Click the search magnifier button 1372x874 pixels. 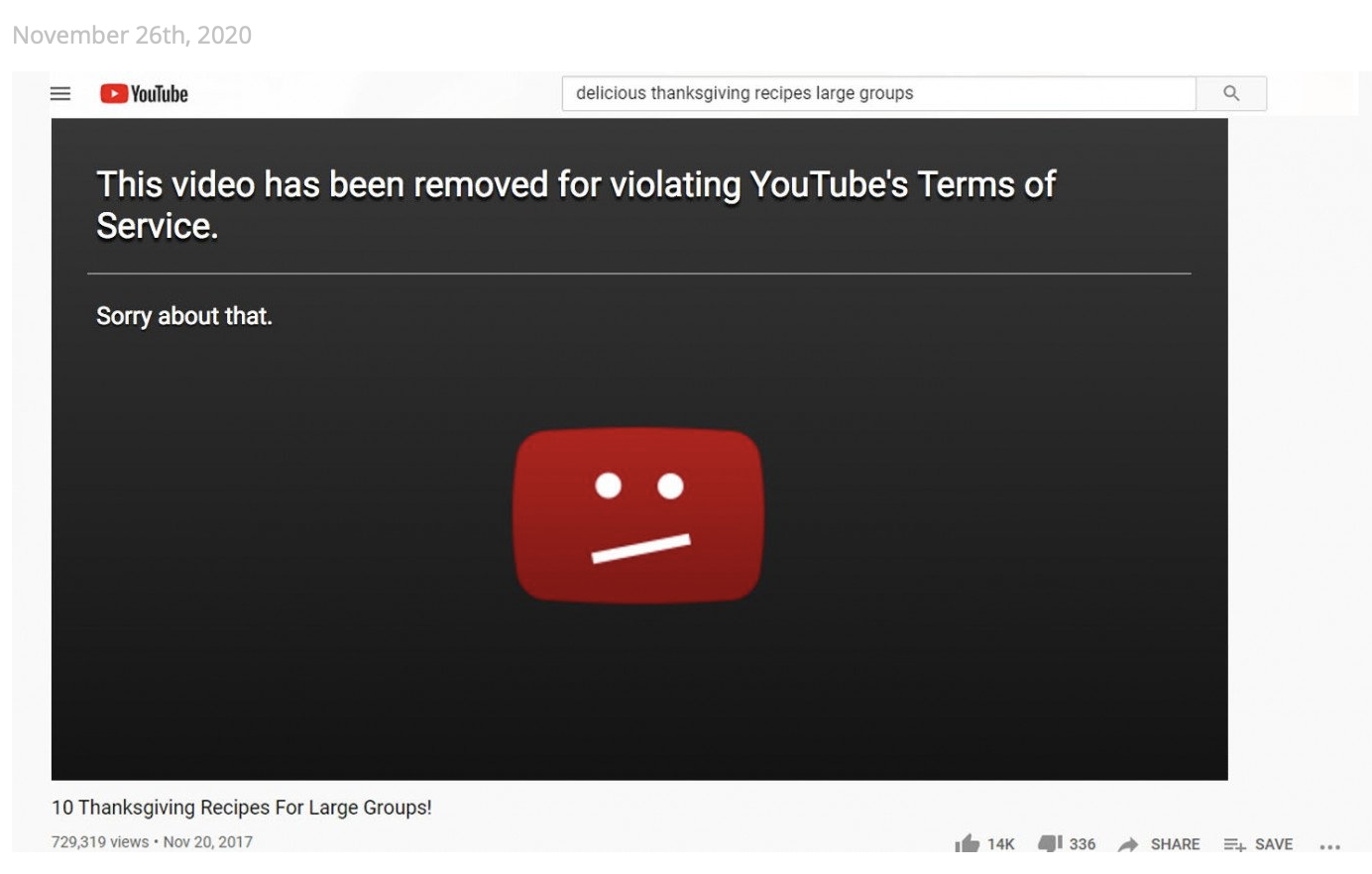click(1231, 93)
